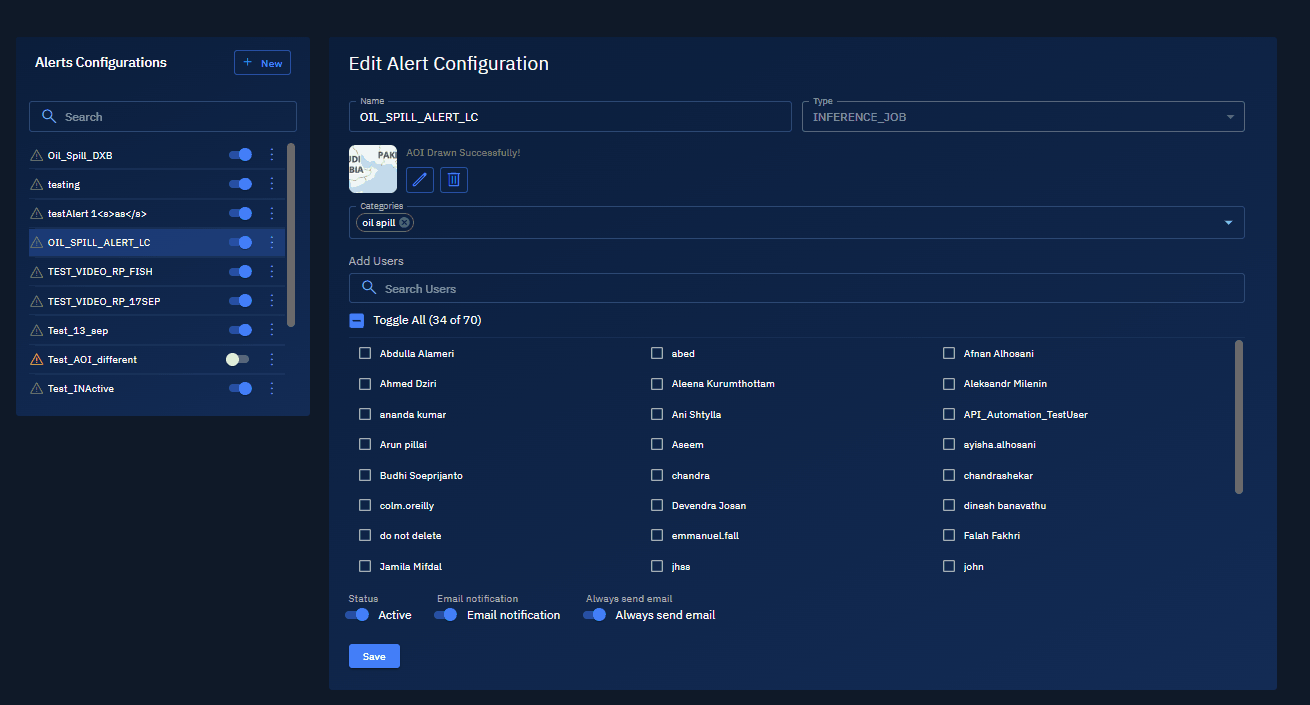The image size is (1310, 705).
Task: Select Test_13_sep from alerts list
Action: pyautogui.click(x=78, y=330)
